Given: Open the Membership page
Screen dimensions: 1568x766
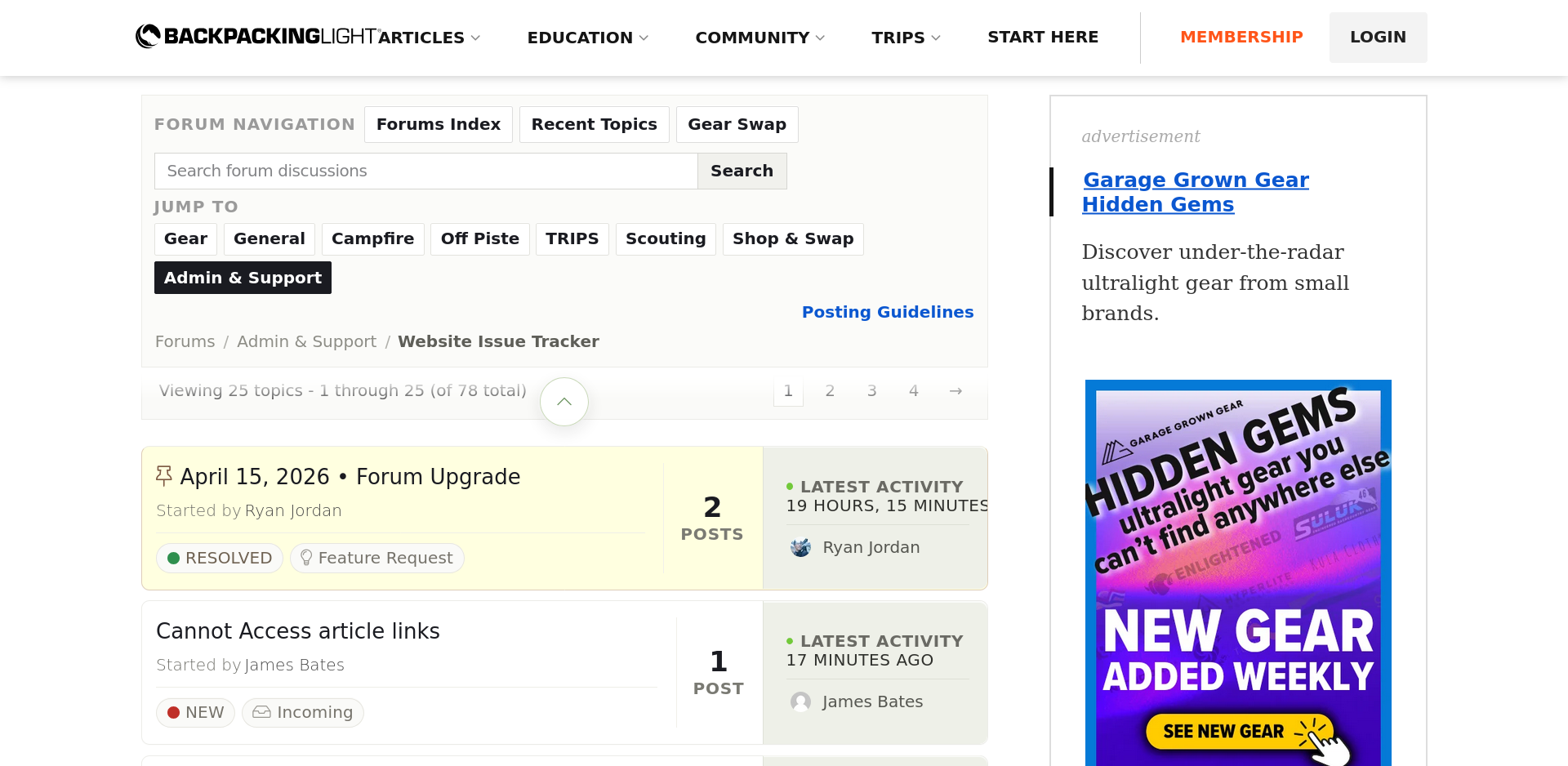Looking at the screenshot, I should pyautogui.click(x=1241, y=37).
